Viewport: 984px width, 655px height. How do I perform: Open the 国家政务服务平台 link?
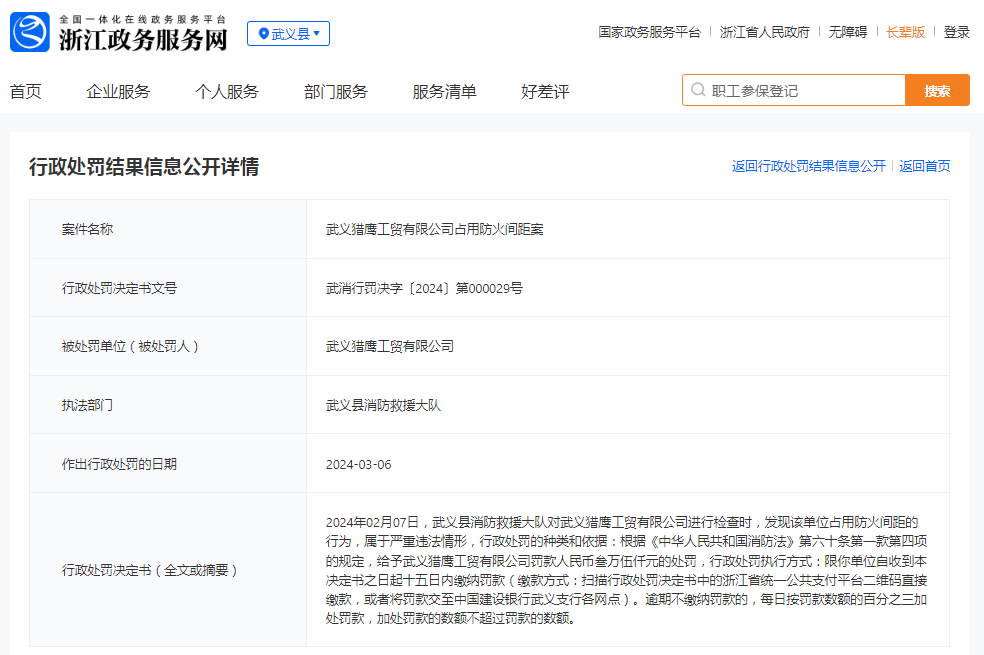coord(649,32)
